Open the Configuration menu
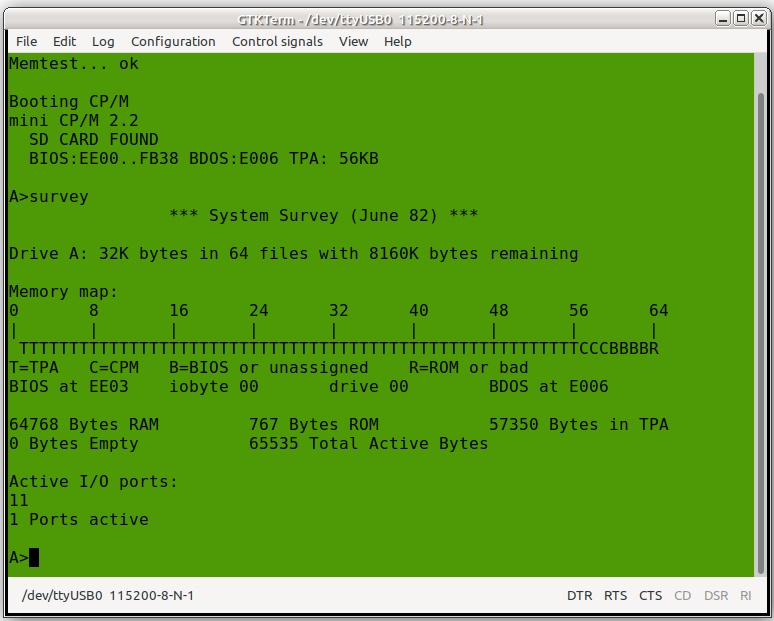 pos(173,41)
